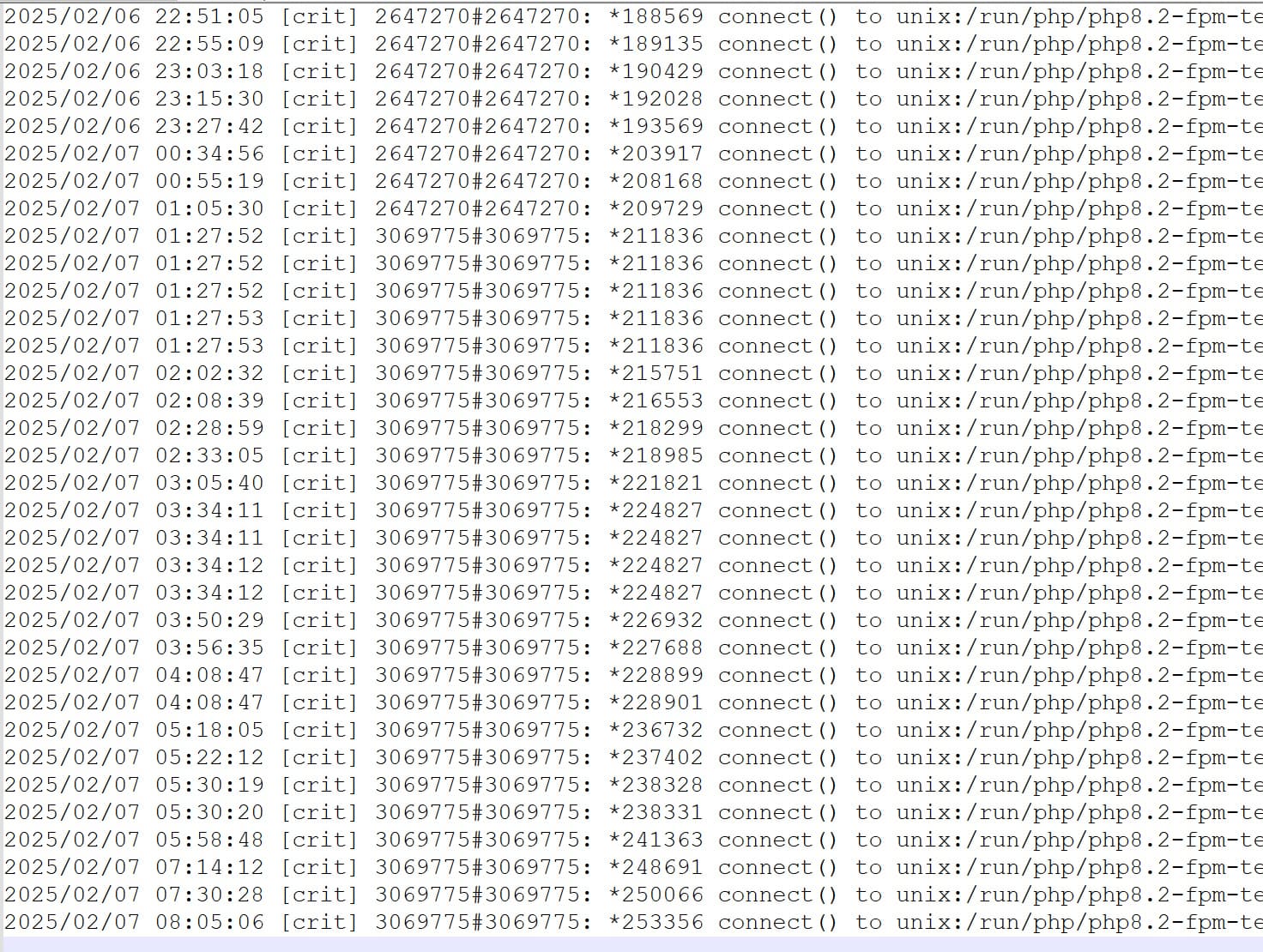Place cursor on the 23:15:30 log line
Screen dimensions: 1263x952
pos(631,99)
